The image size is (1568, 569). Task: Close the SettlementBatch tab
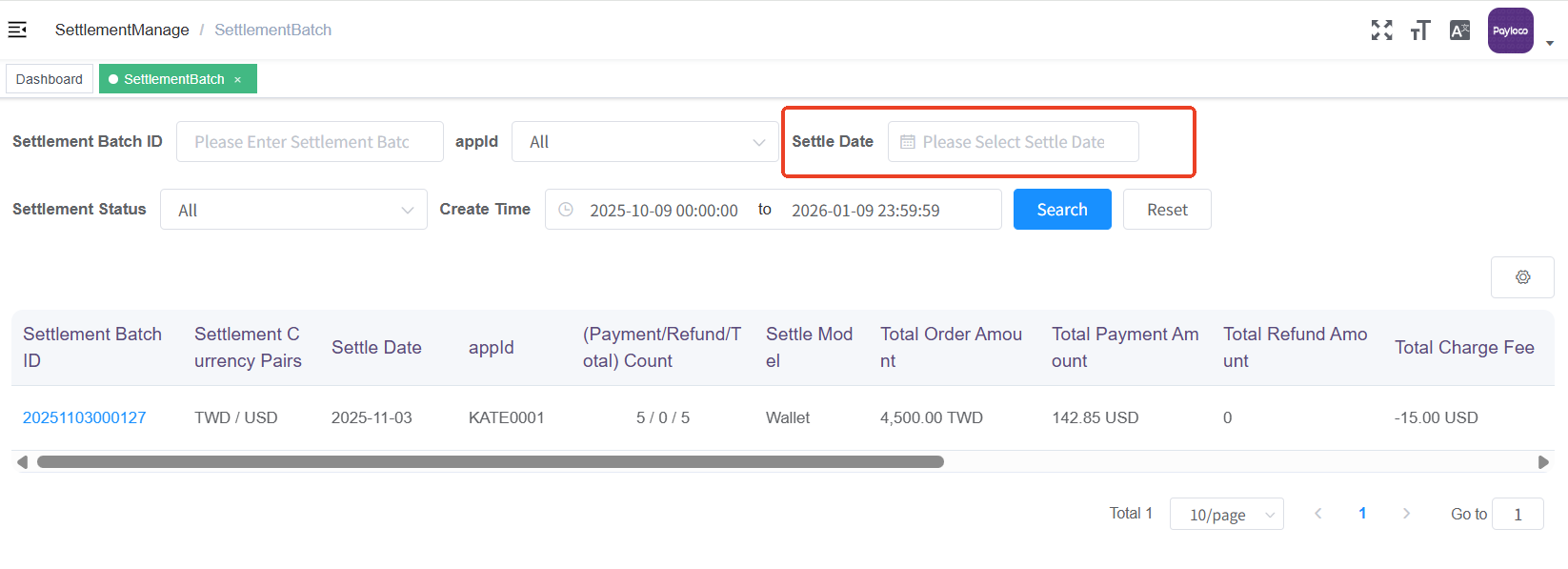pos(238,80)
